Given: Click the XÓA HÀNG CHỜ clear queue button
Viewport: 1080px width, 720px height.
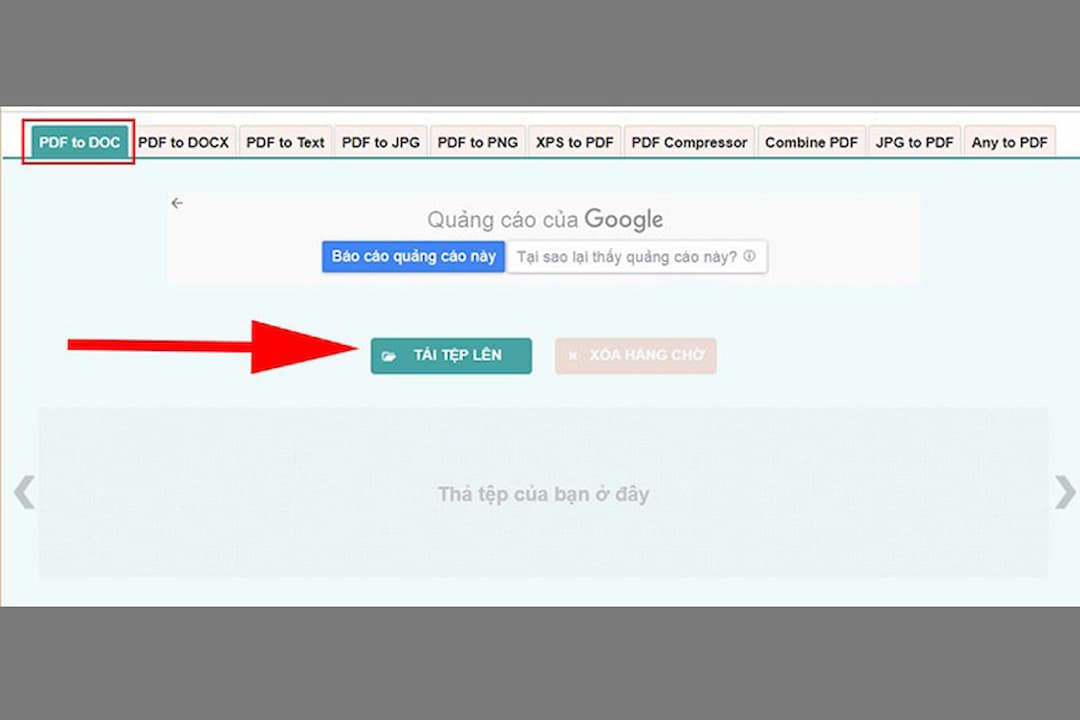Looking at the screenshot, I should 636,356.
